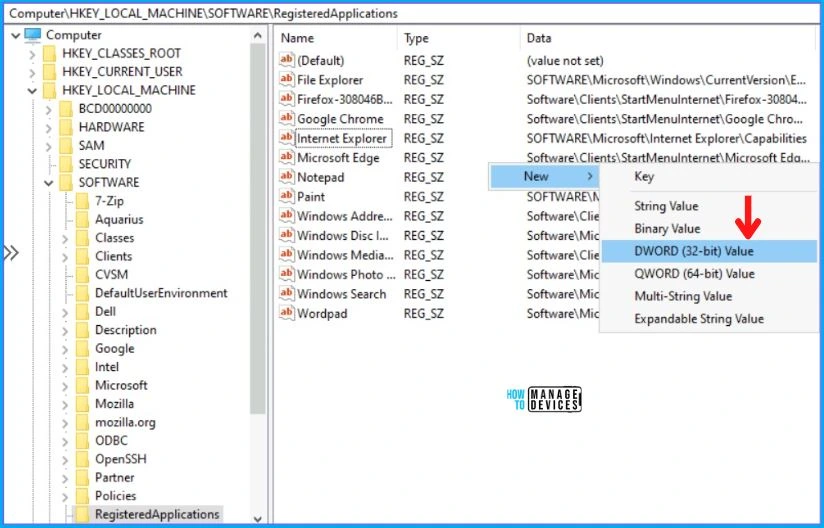
Task: Collapse the Computer root node
Action: tap(15, 36)
